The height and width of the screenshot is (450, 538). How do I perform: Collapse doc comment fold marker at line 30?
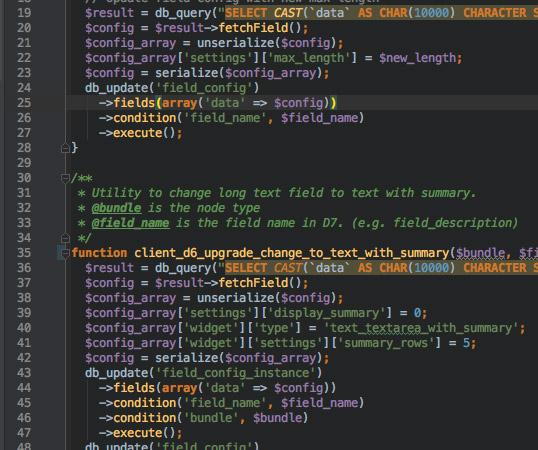tap(65, 178)
